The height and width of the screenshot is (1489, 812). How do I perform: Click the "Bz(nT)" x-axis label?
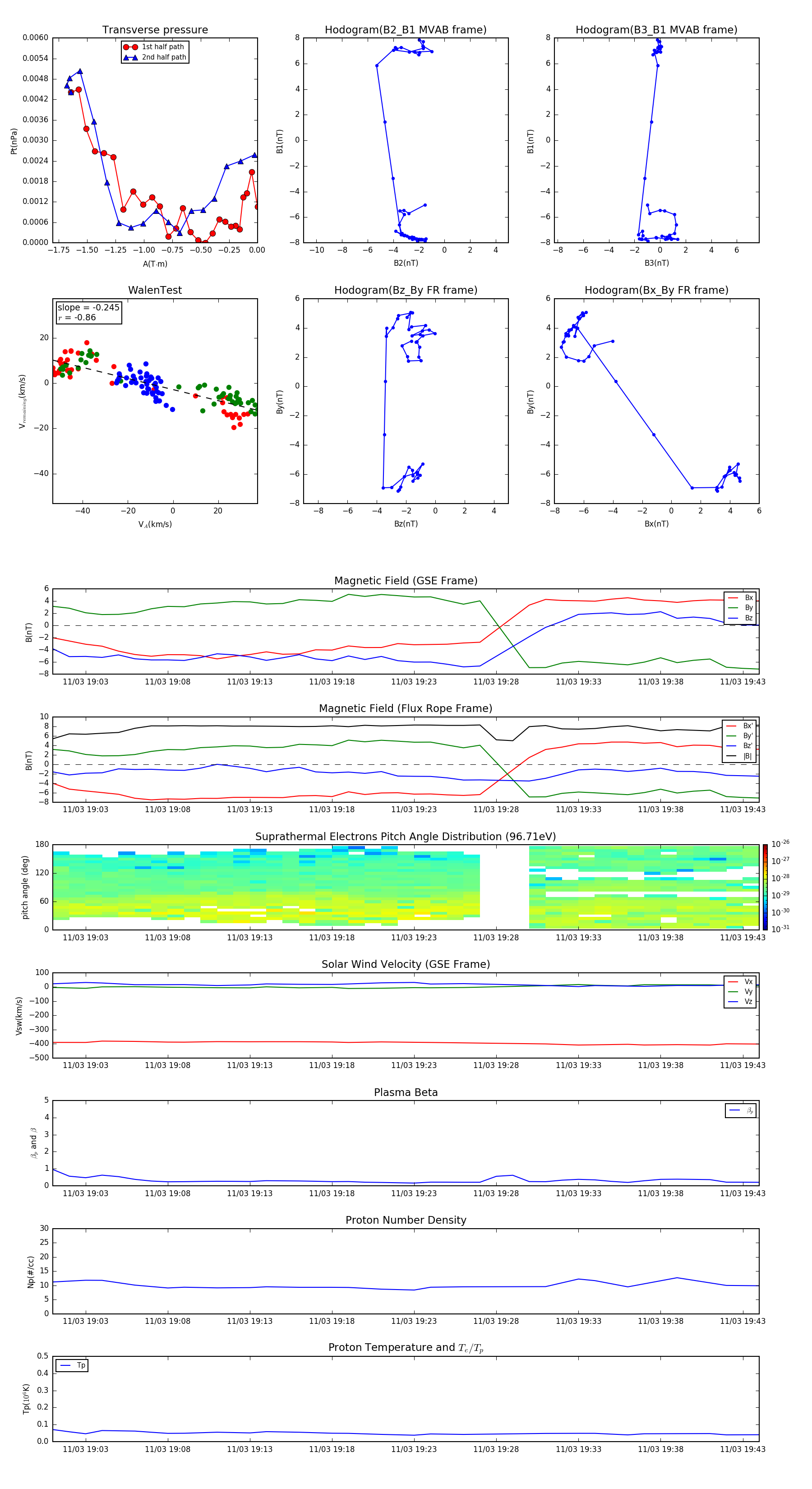click(x=406, y=524)
